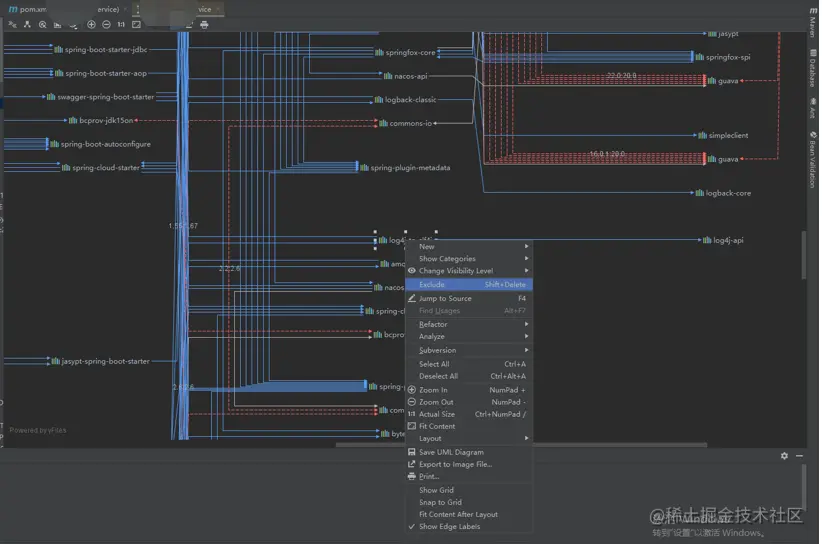Open the Maven tool window sidebar
The height and width of the screenshot is (544, 822).
click(x=812, y=25)
